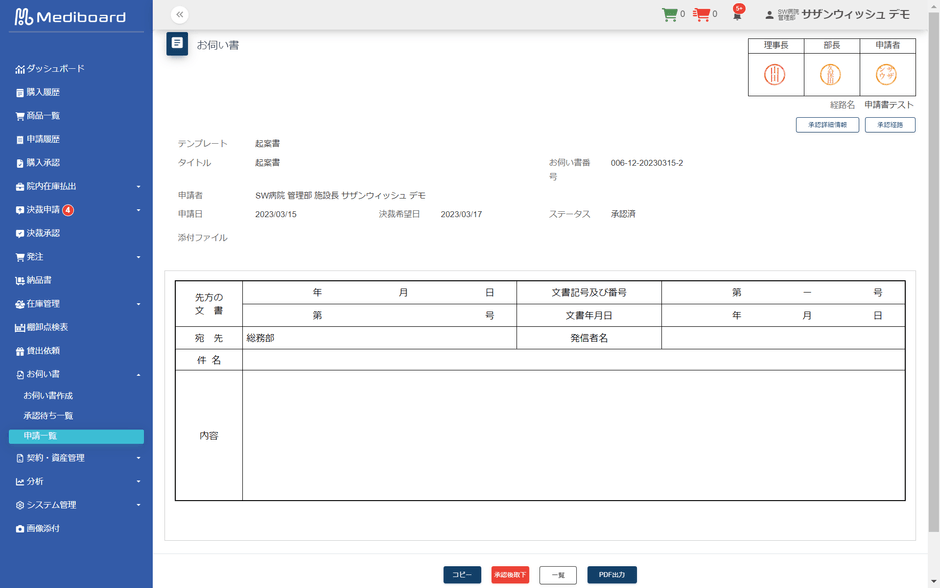Collapse the お伺い書 submenu
Viewport: 940px width, 588px height.
click(43, 373)
